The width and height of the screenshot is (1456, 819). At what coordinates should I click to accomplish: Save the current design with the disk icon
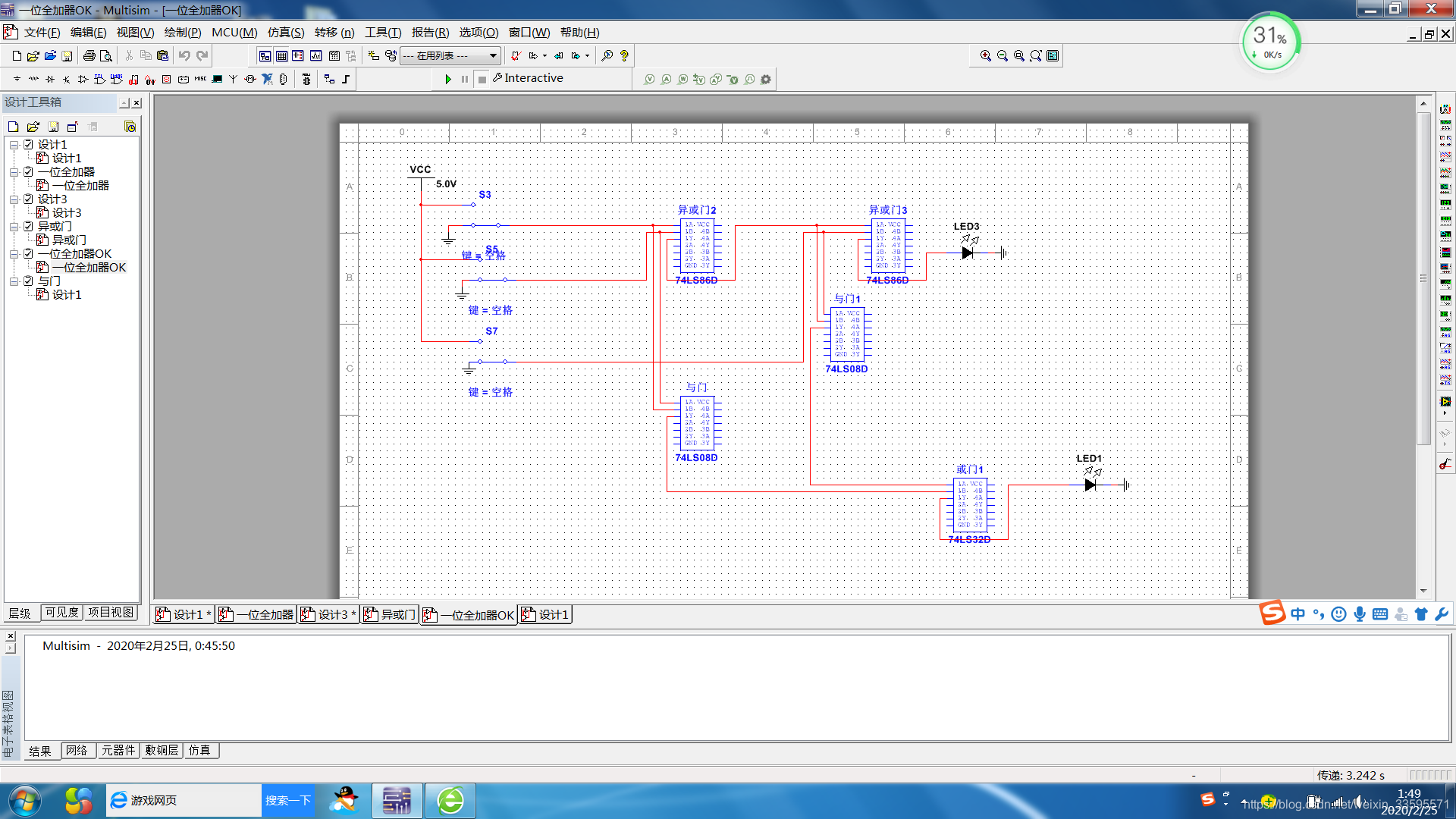(67, 56)
